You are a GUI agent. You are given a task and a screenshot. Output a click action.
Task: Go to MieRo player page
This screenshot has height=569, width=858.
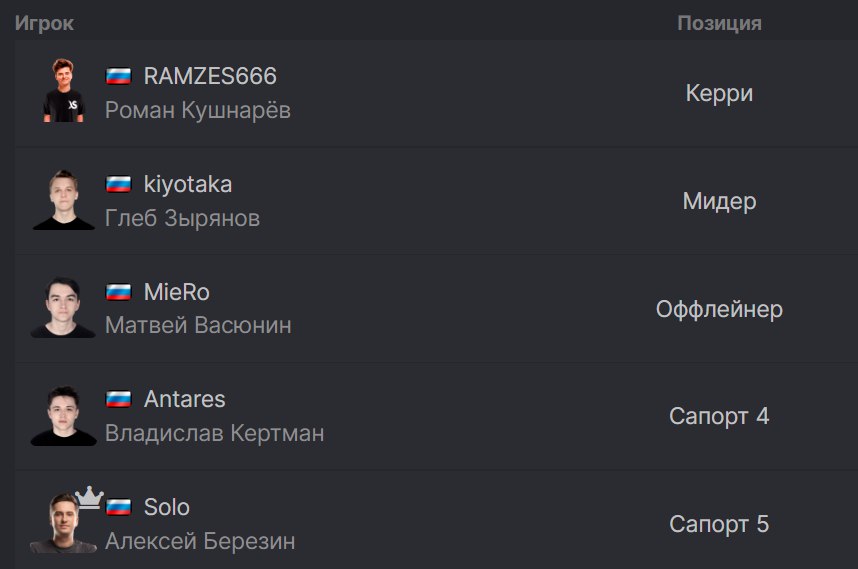(177, 292)
